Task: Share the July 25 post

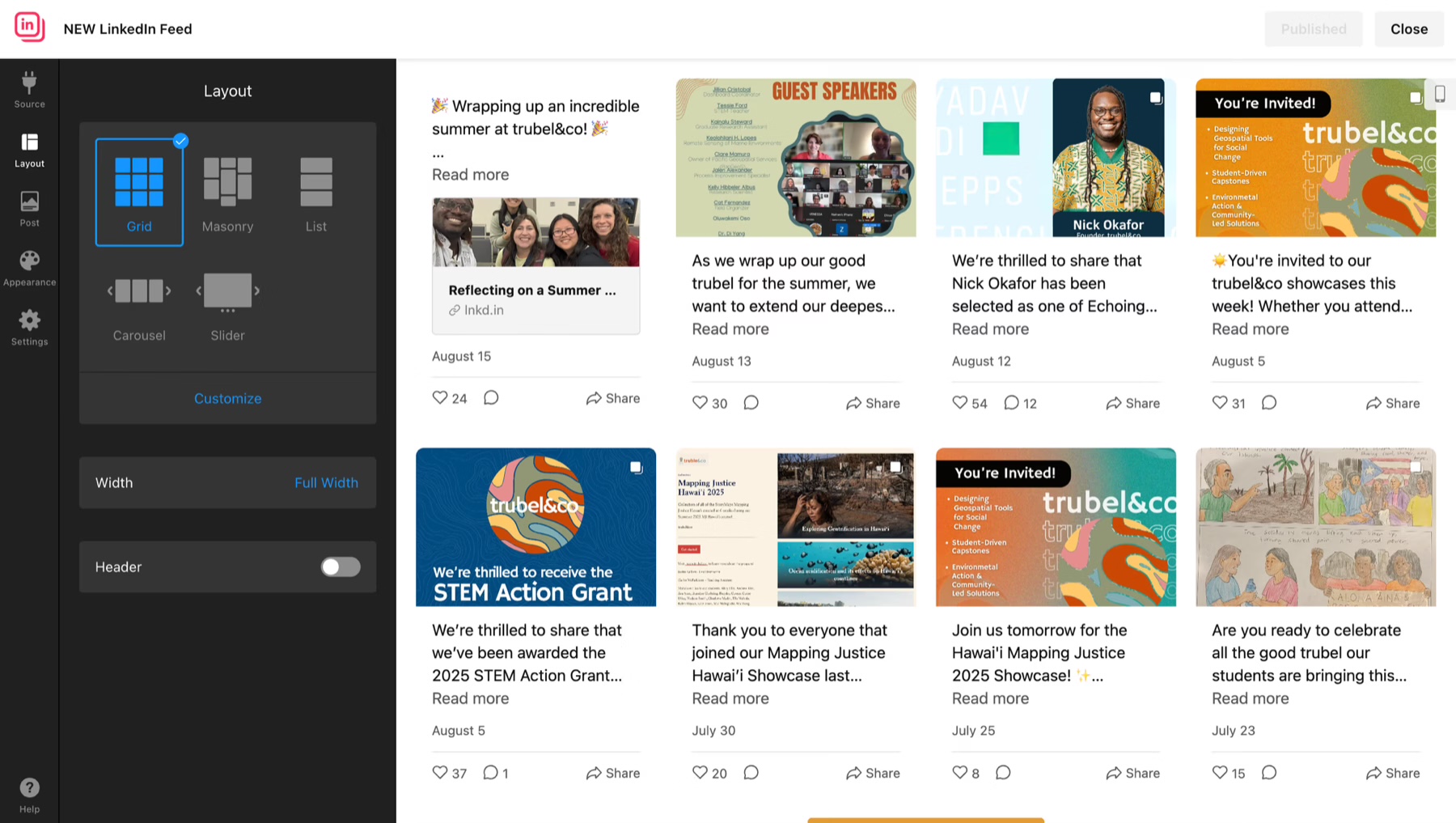Action: coord(1132,772)
